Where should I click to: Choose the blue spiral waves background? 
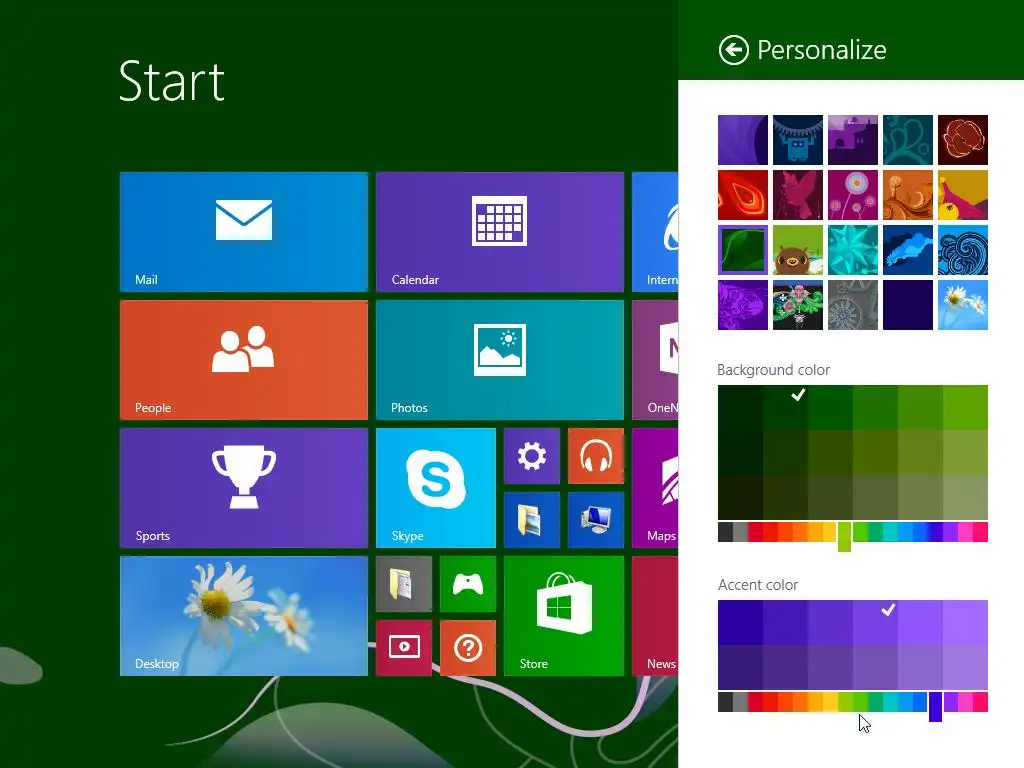963,250
